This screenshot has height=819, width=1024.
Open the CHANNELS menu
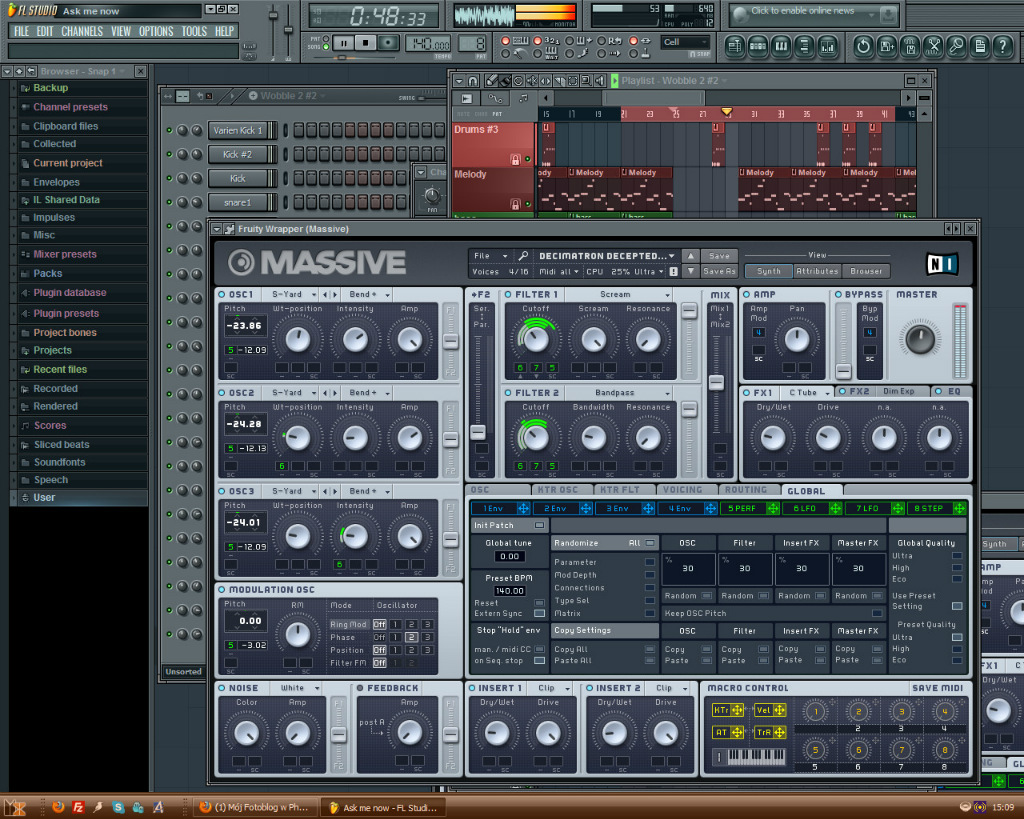82,31
